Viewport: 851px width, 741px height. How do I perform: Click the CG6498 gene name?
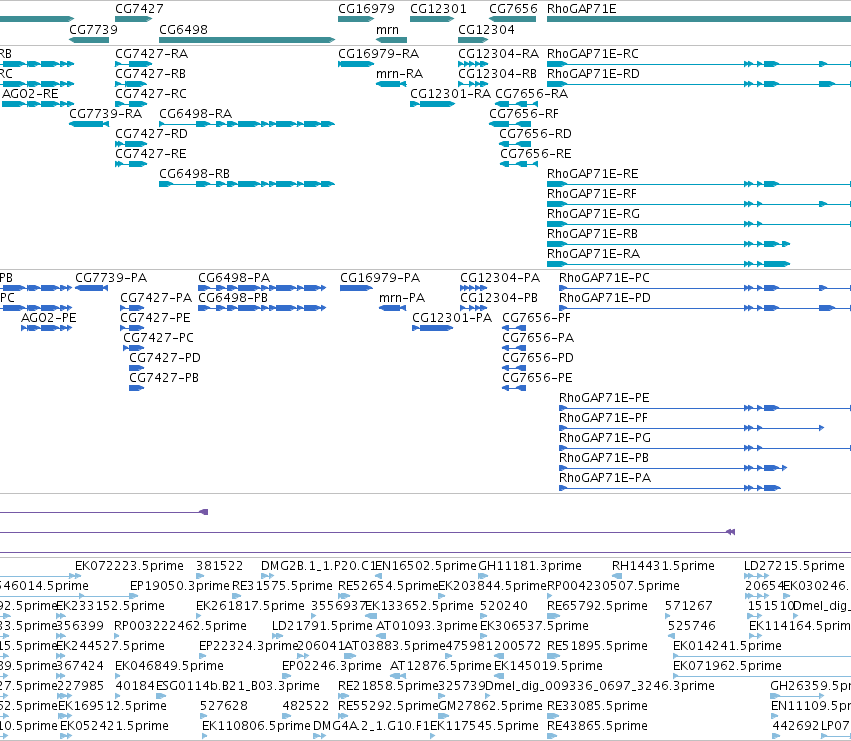[x=183, y=29]
